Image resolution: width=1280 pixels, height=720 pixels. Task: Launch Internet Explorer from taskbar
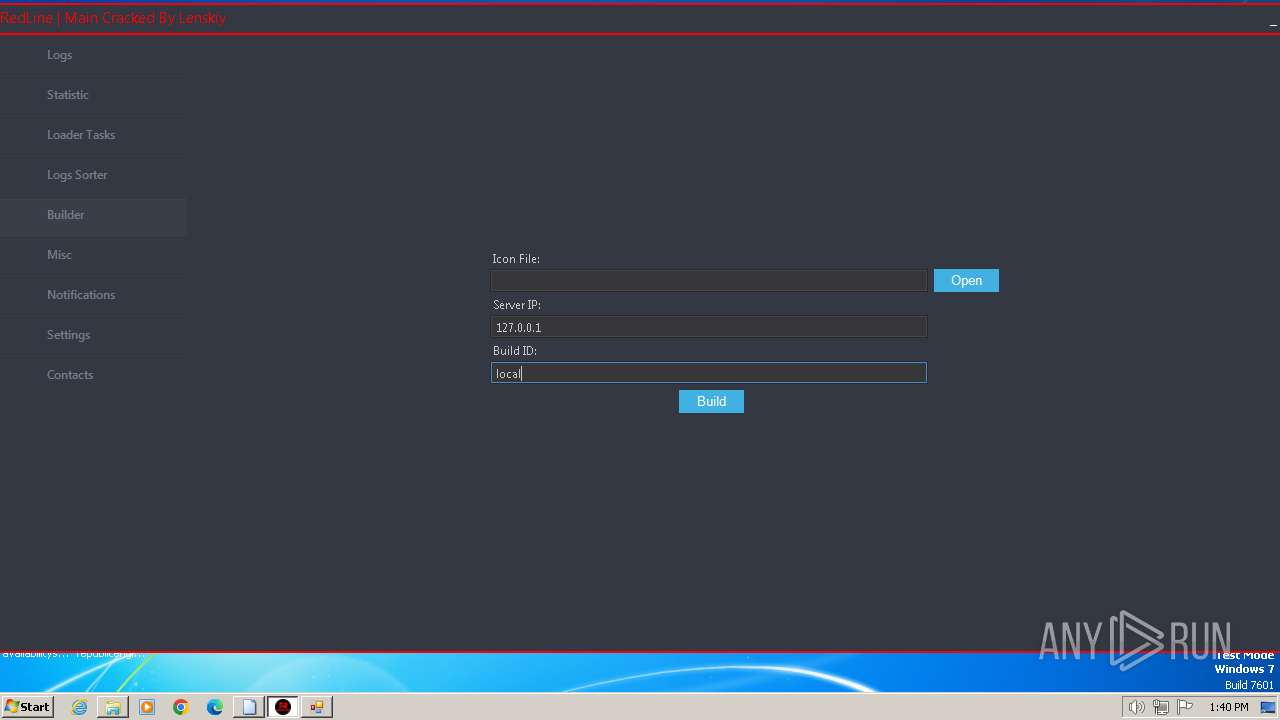pyautogui.click(x=79, y=707)
